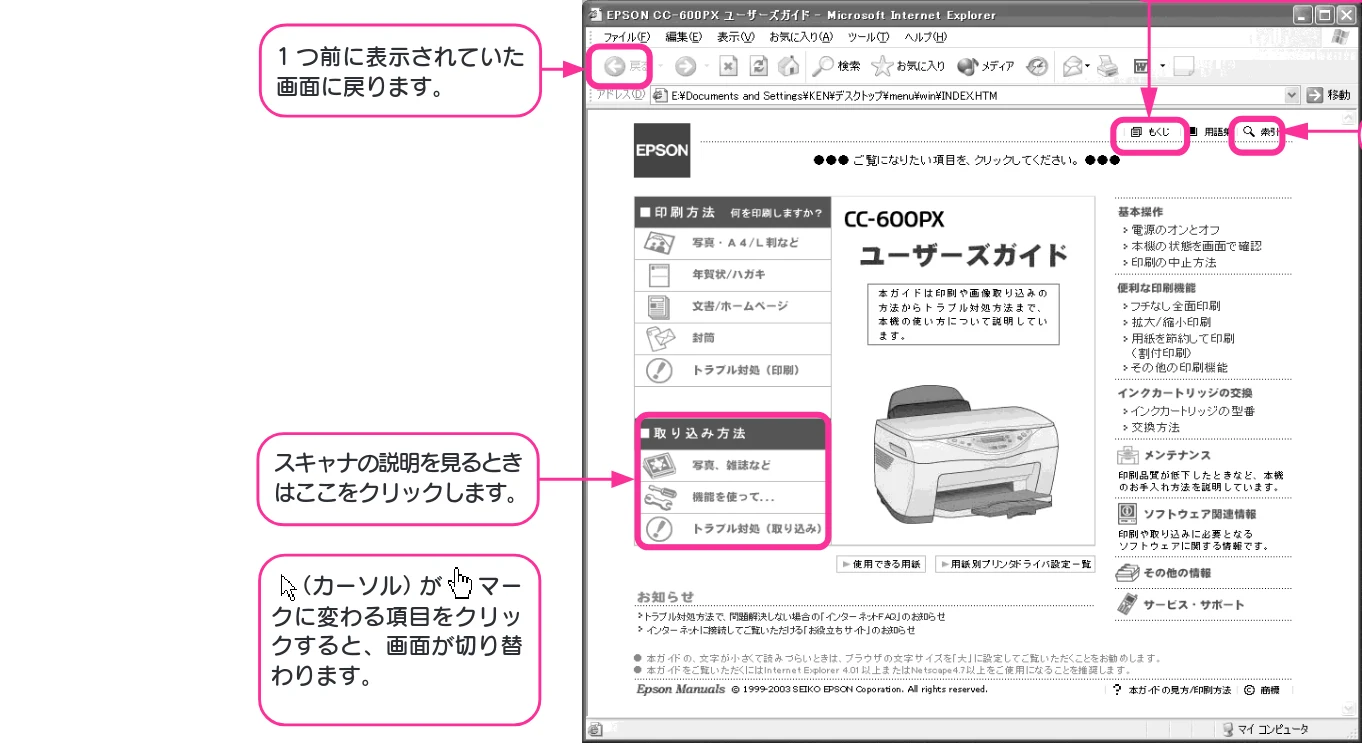This screenshot has width=1362, height=744.
Task: Print the page using the printer icon
Action: point(1106,67)
